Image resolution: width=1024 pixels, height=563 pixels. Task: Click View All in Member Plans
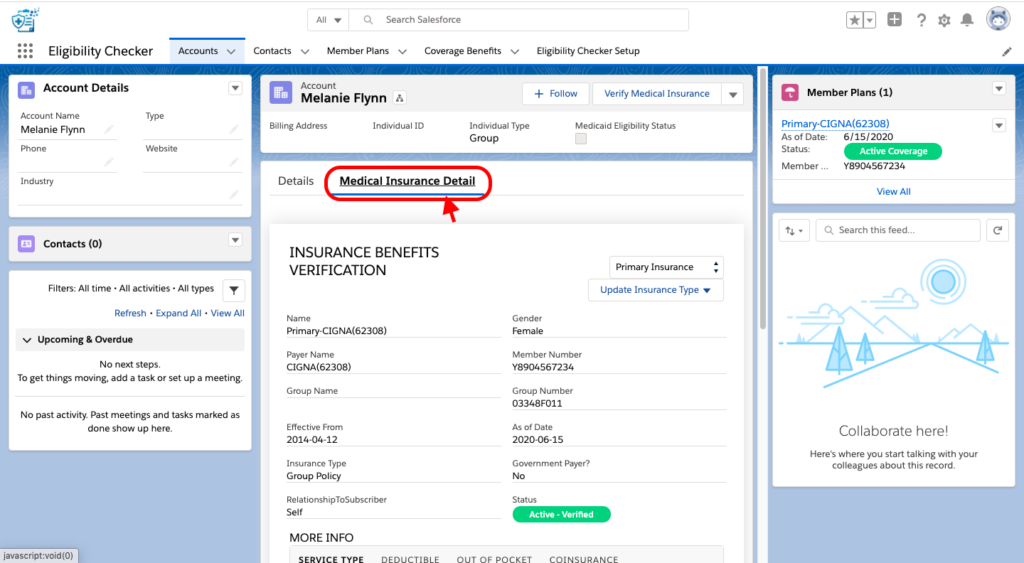coord(893,191)
